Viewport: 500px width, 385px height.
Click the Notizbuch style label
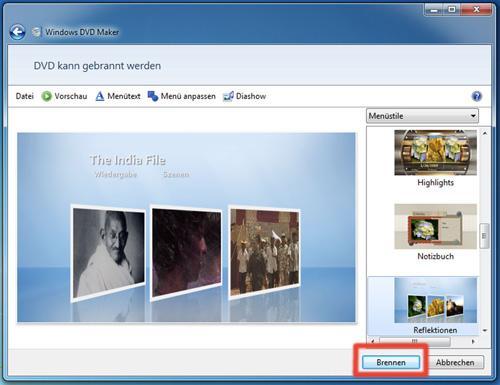pyautogui.click(x=435, y=256)
